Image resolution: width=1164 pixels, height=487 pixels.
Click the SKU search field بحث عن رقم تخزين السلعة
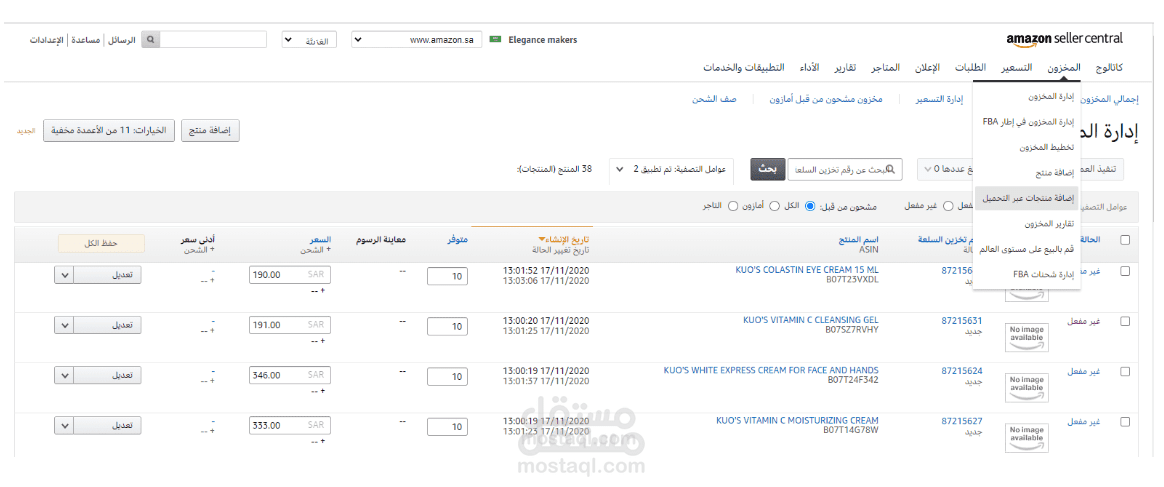[x=845, y=169]
